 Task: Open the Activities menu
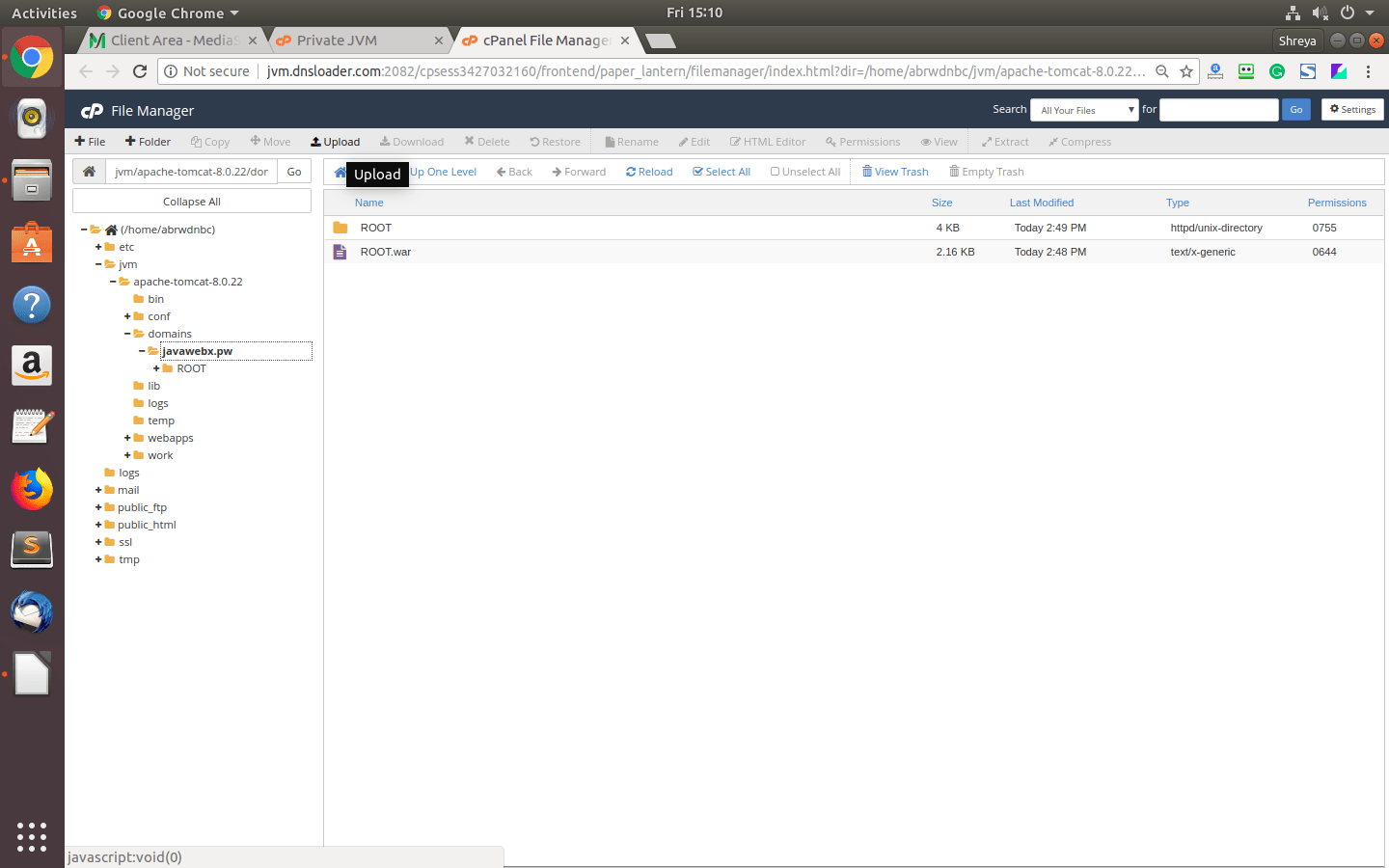[43, 13]
